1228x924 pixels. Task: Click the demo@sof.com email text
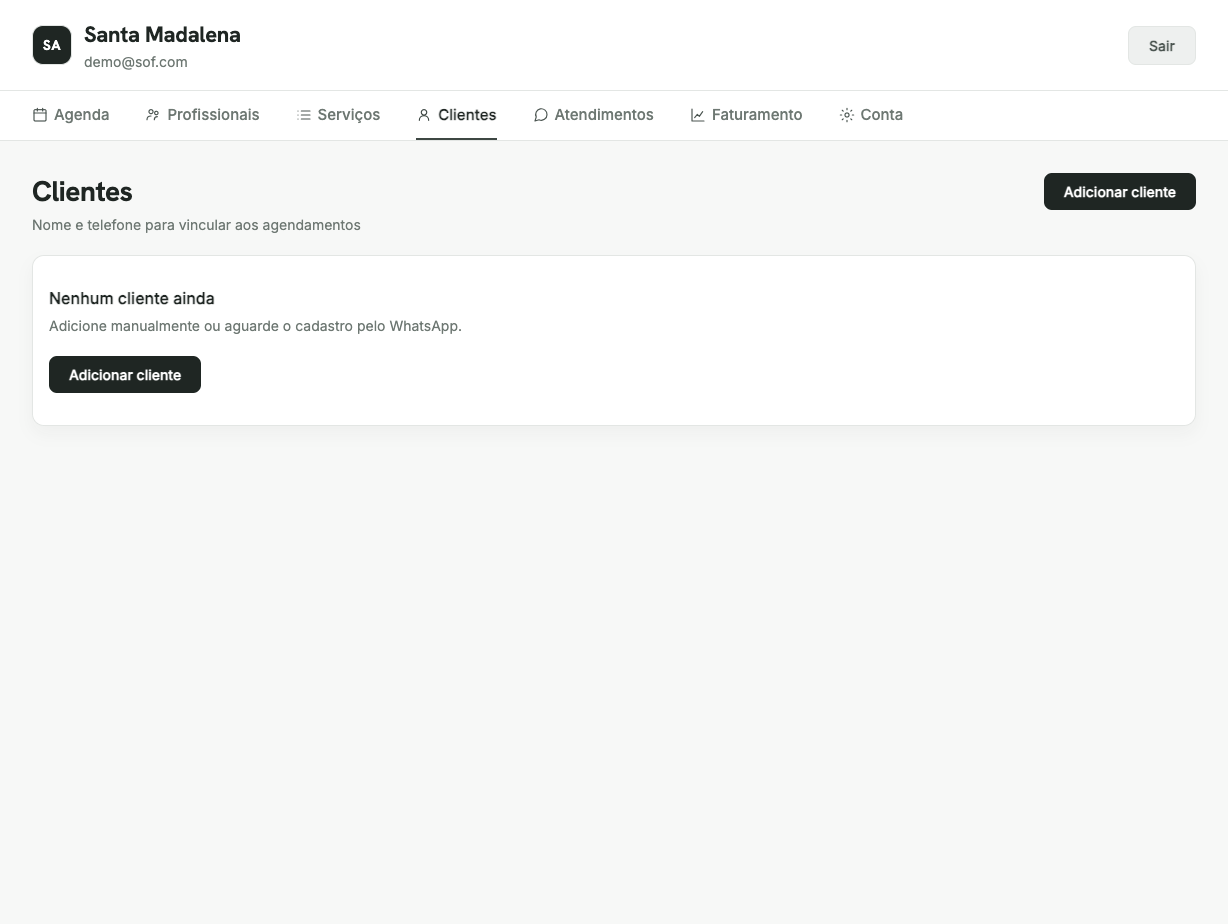click(x=136, y=62)
